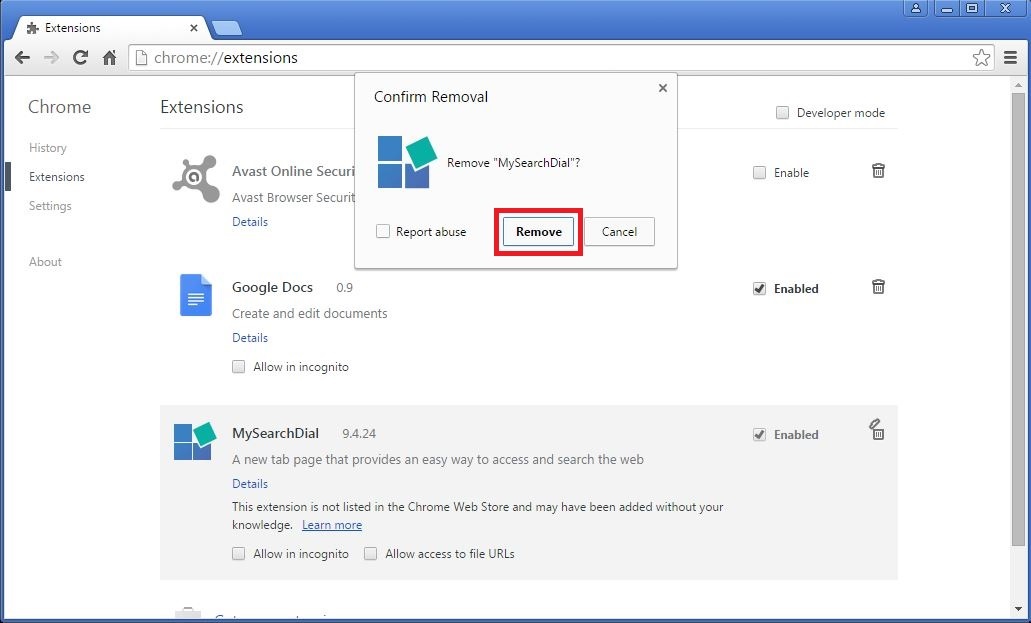1031x623 pixels.
Task: Confirm with the Remove button
Action: [x=539, y=232]
